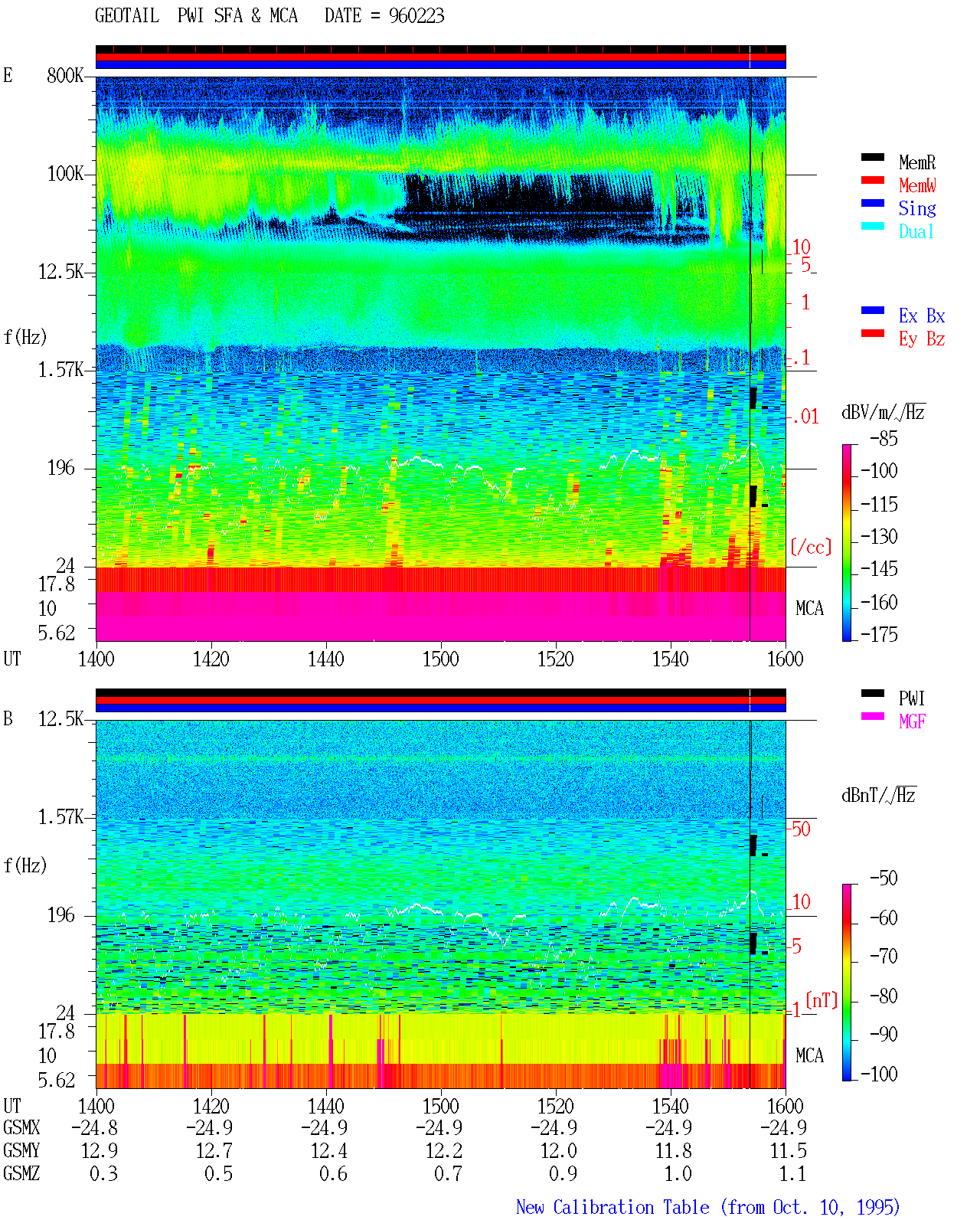980x1220 pixels.
Task: Click the GSMY value '11.5'
Action: tap(789, 1151)
